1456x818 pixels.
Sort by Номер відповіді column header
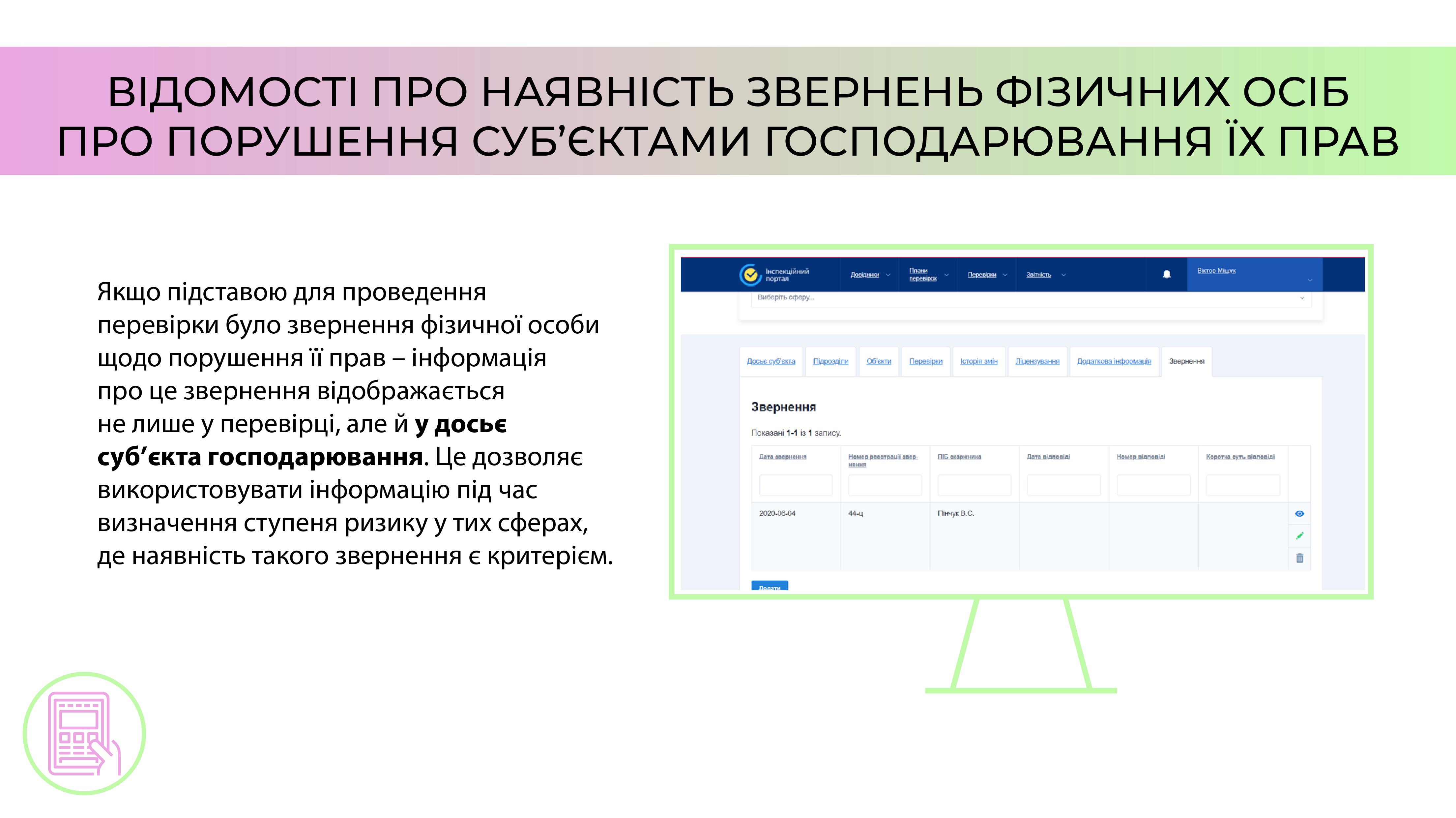[x=1141, y=457]
